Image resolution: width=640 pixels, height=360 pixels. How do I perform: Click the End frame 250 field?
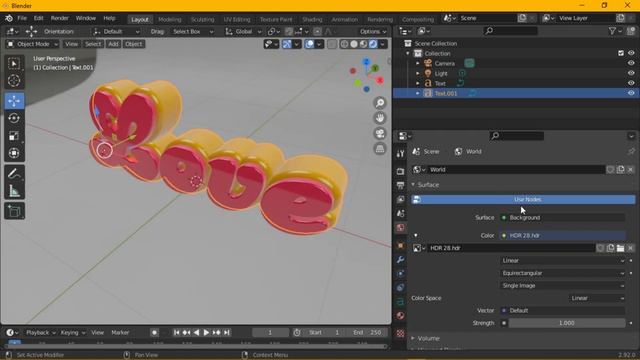[x=367, y=333]
